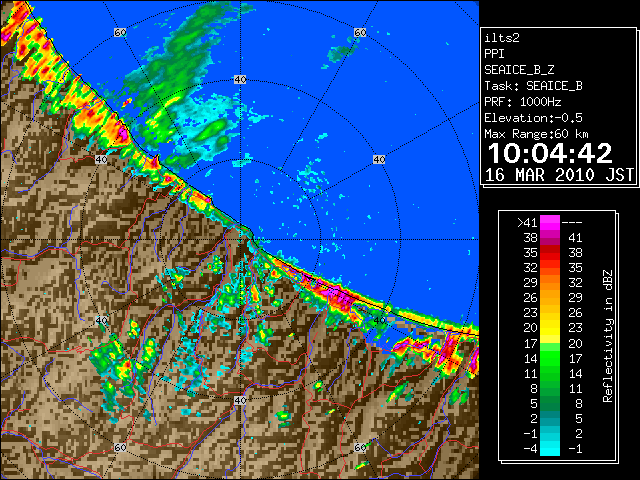
Task: Click the radar site name "ilts2"
Action: 502,38
